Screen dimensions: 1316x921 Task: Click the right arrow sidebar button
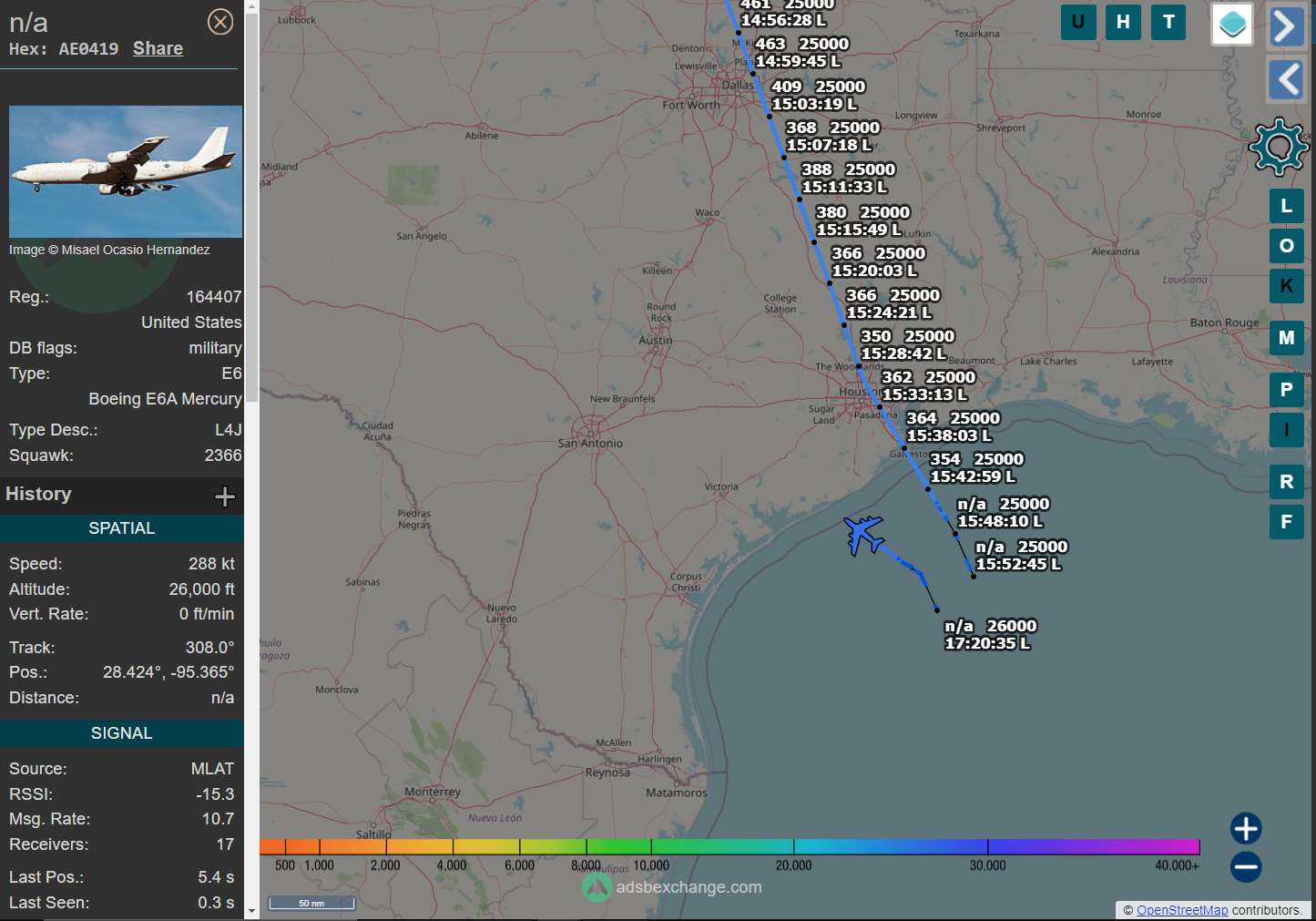point(1285,26)
